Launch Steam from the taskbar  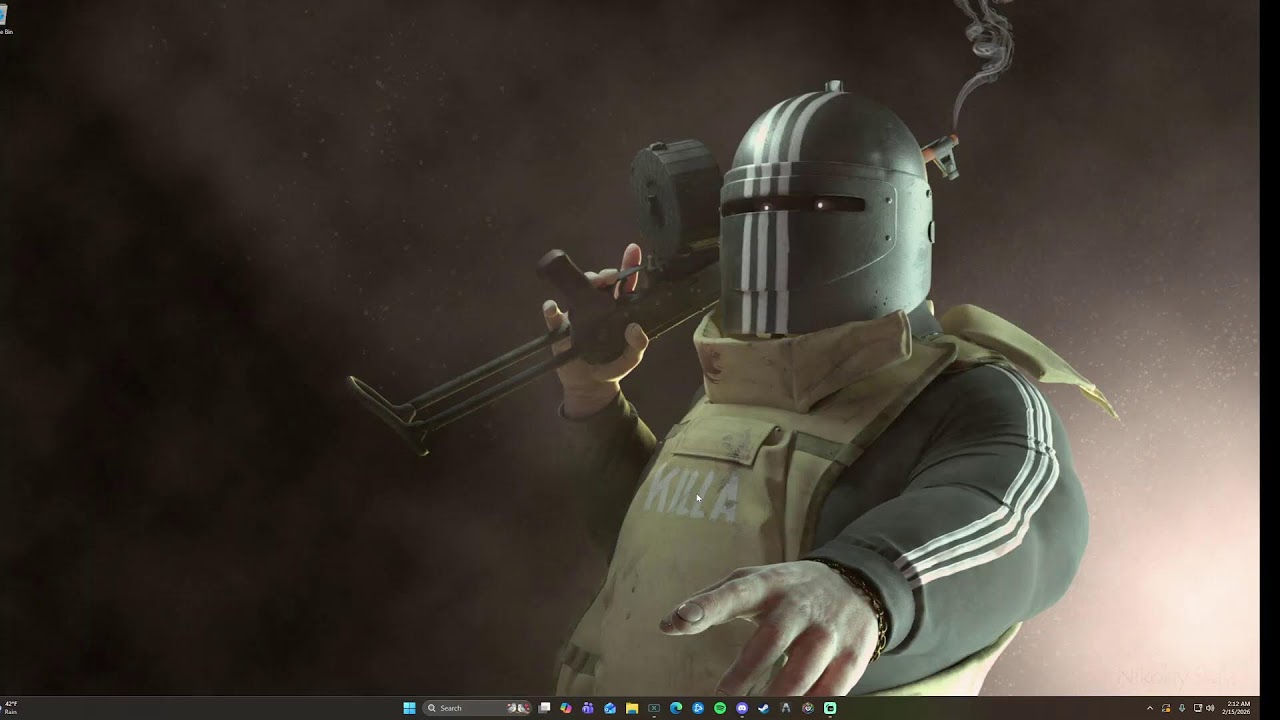[764, 708]
